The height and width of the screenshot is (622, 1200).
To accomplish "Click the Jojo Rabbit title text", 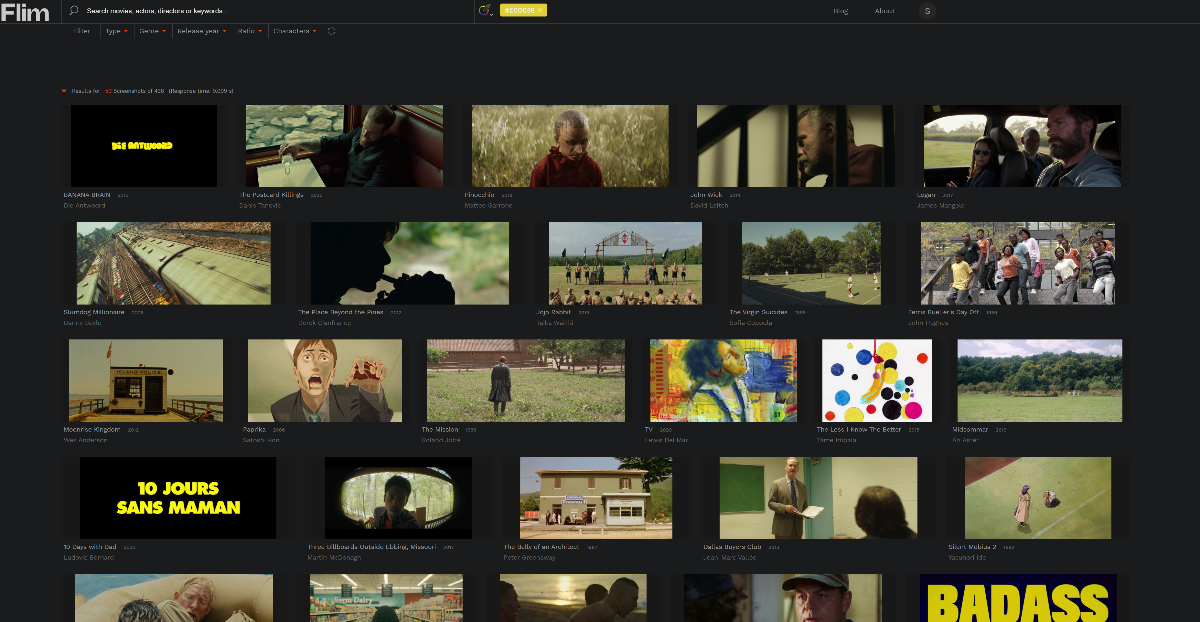I will pos(555,312).
